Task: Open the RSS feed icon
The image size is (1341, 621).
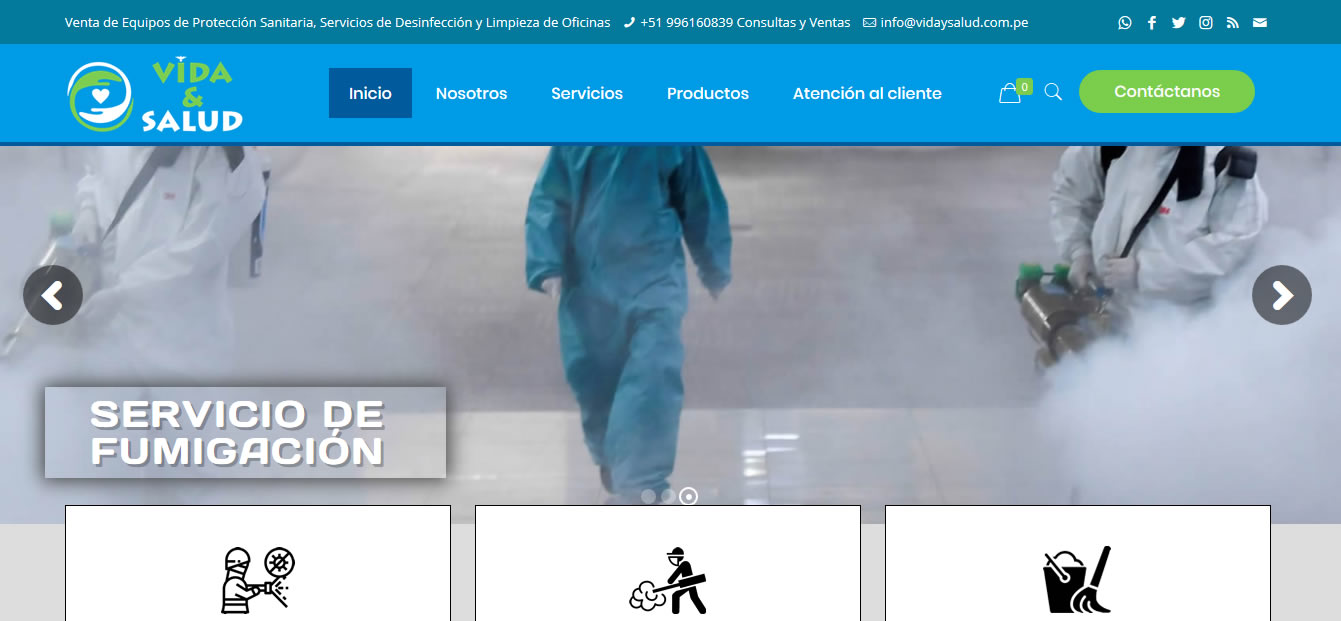Action: point(1233,22)
